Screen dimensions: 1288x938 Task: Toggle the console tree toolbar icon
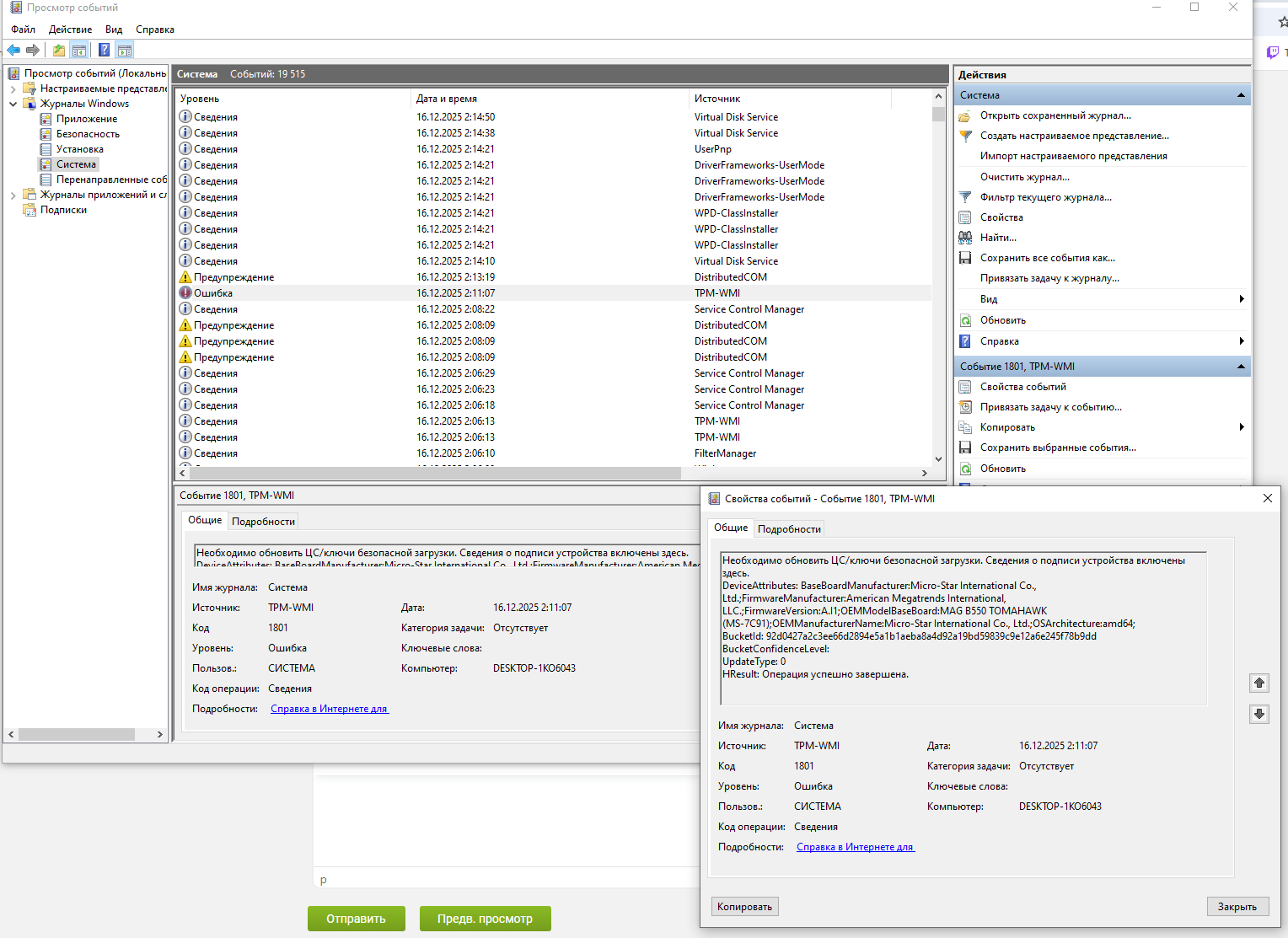pos(79,51)
